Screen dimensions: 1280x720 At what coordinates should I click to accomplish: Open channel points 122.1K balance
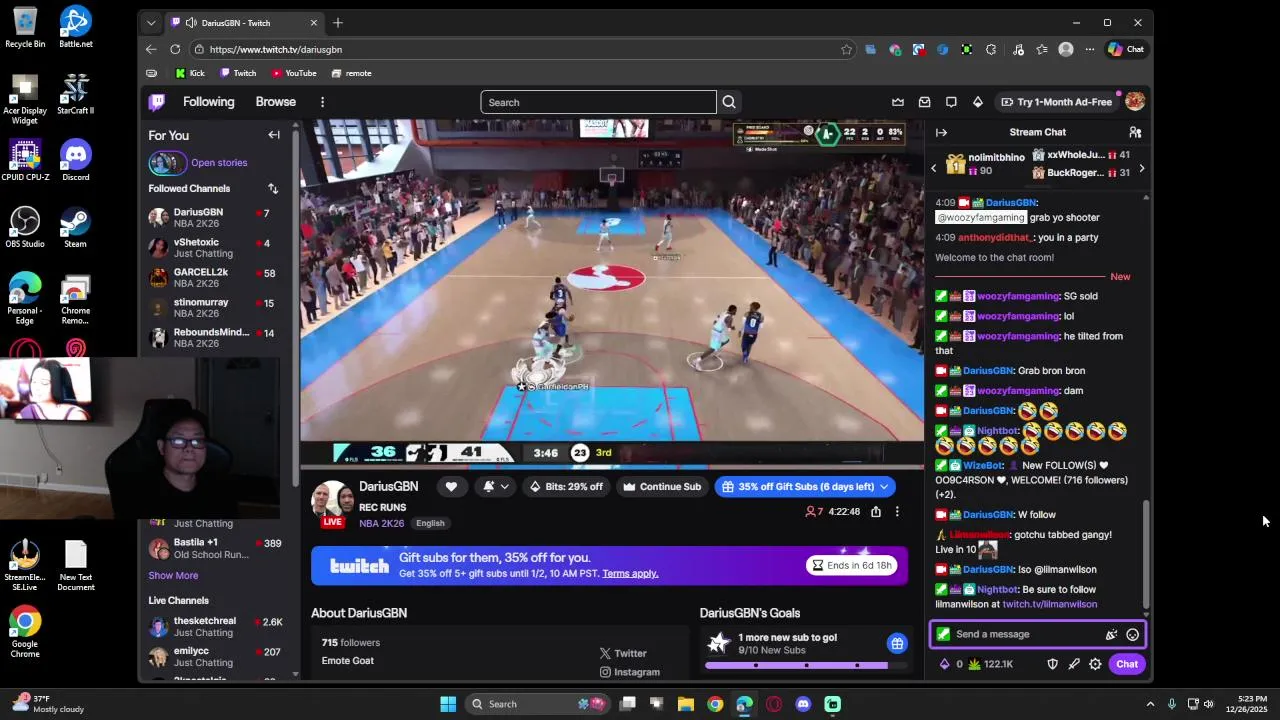(990, 664)
